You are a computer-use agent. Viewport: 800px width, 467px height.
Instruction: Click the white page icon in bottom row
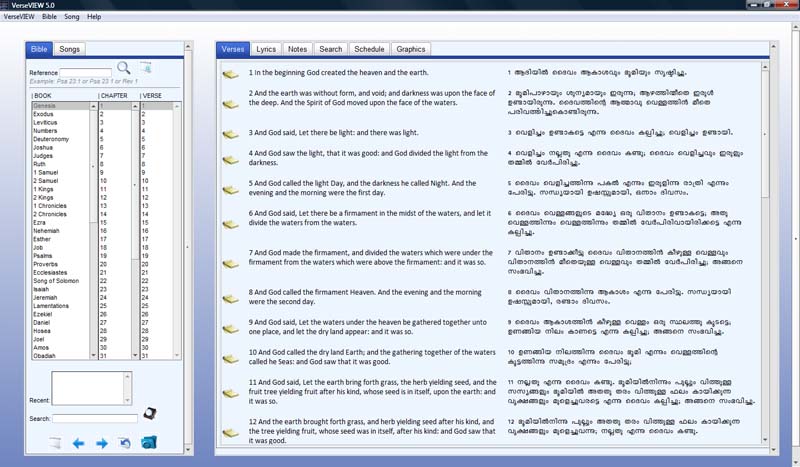click(55, 443)
